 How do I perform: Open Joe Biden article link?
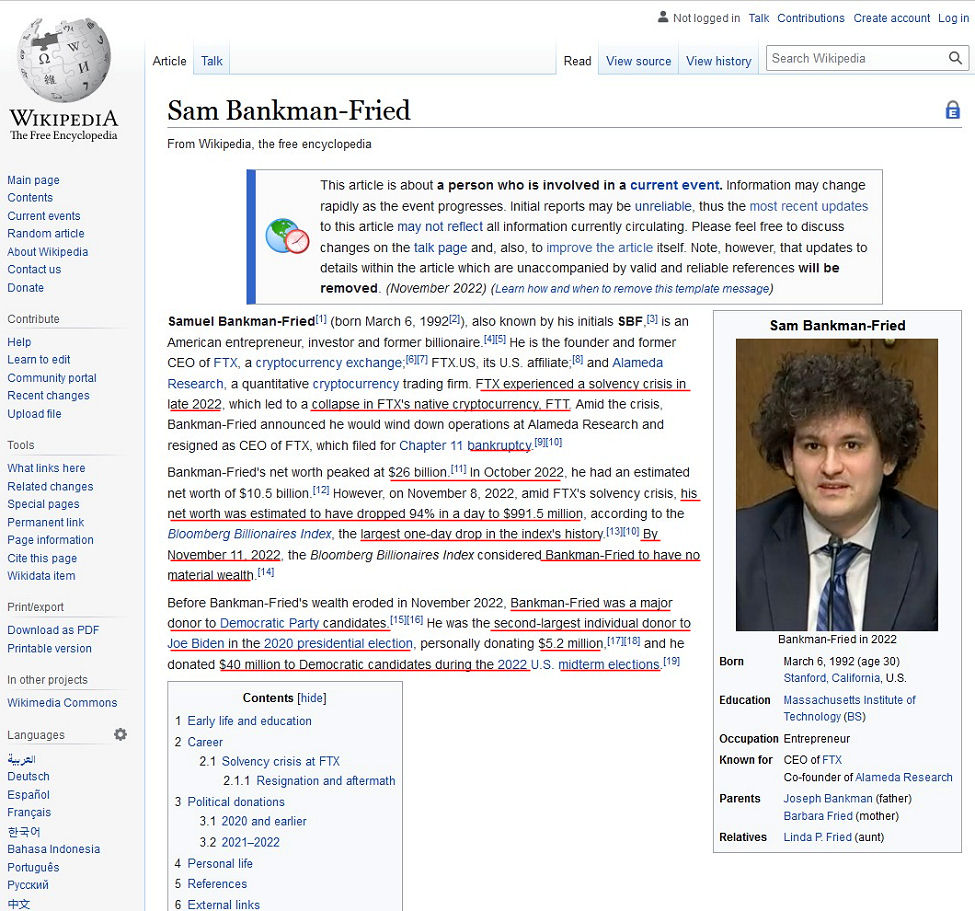click(x=195, y=643)
